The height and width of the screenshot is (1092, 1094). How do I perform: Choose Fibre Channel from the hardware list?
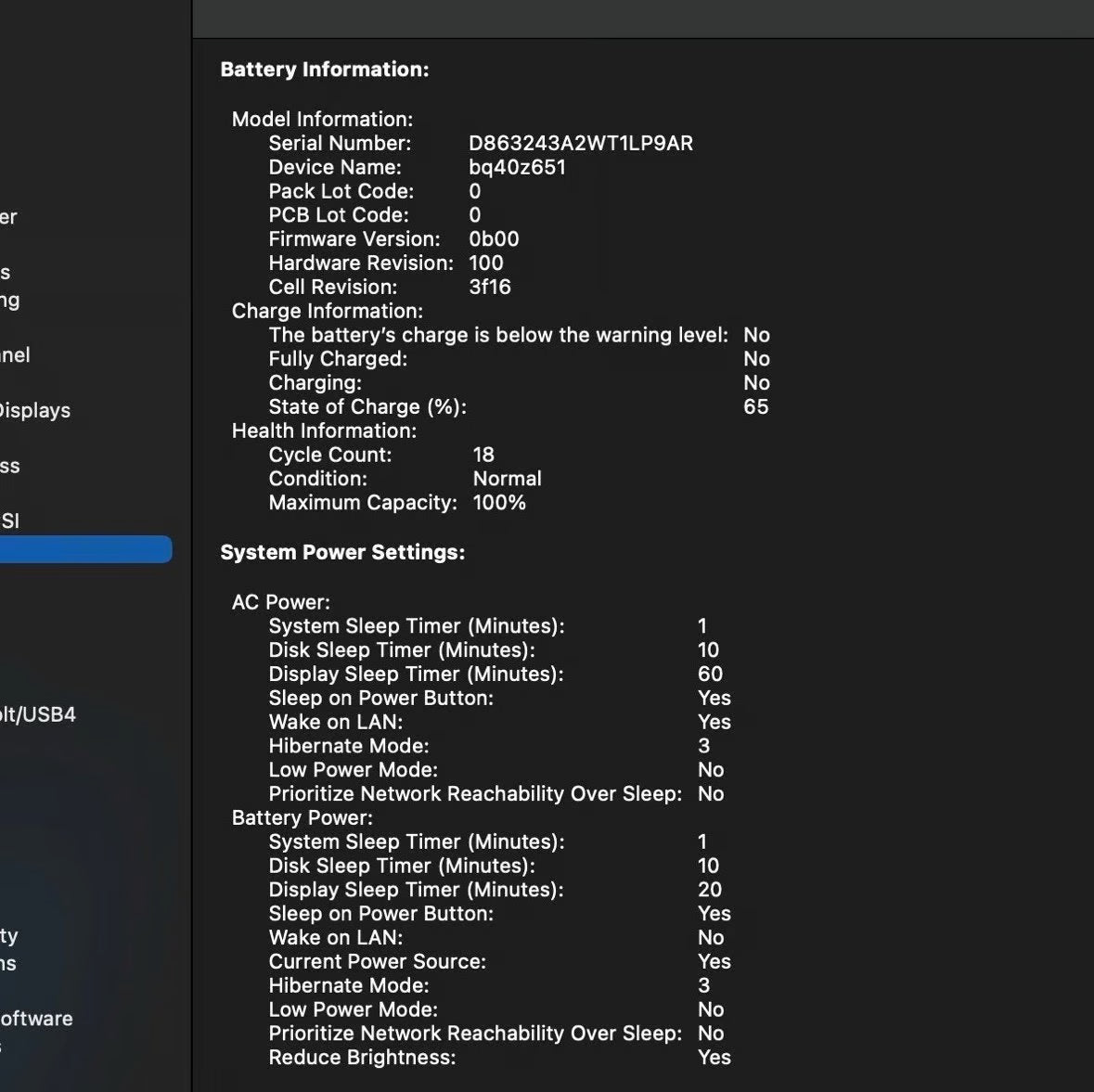click(x=15, y=354)
